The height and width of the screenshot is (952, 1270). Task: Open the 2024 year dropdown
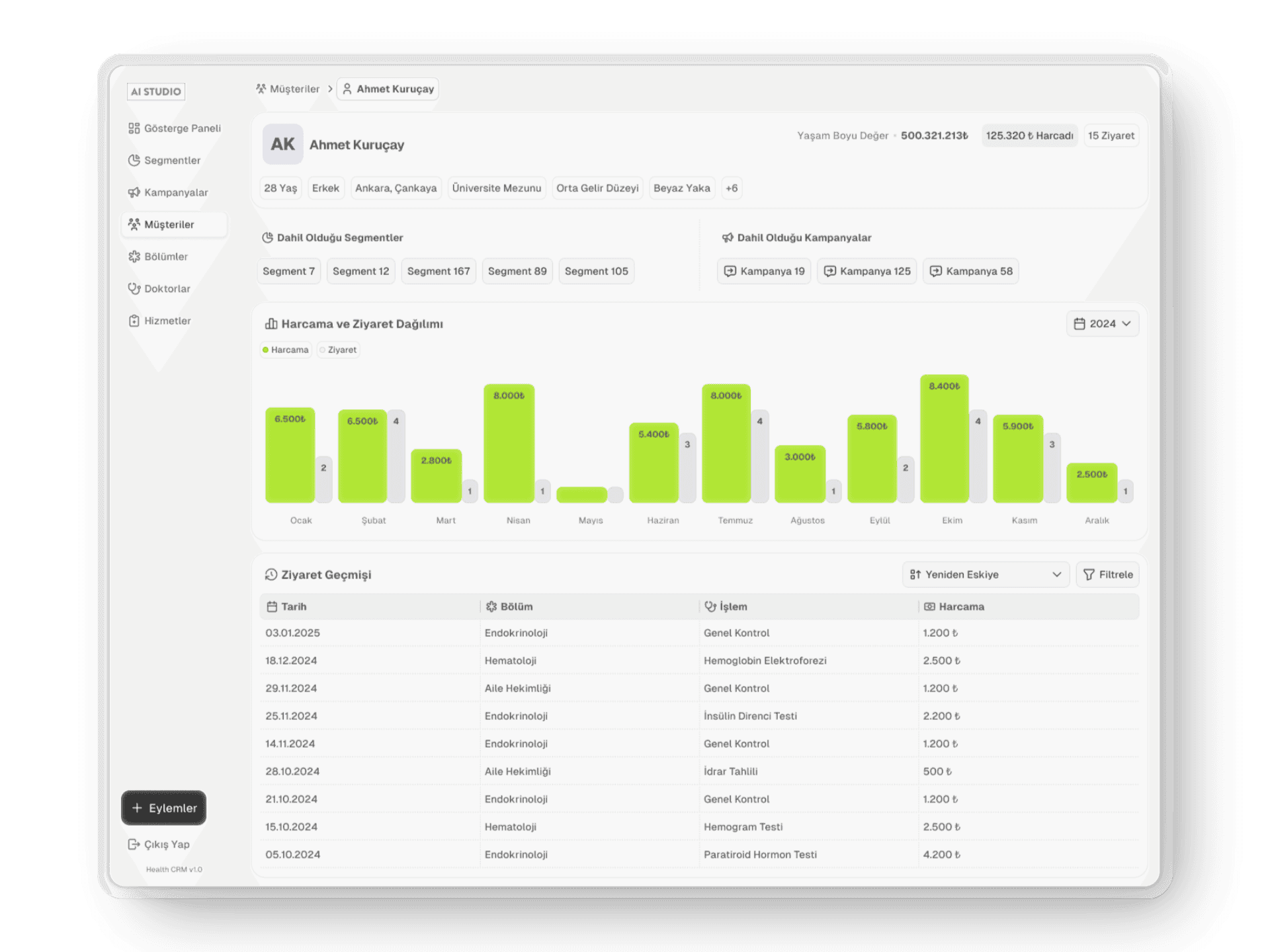(1102, 324)
